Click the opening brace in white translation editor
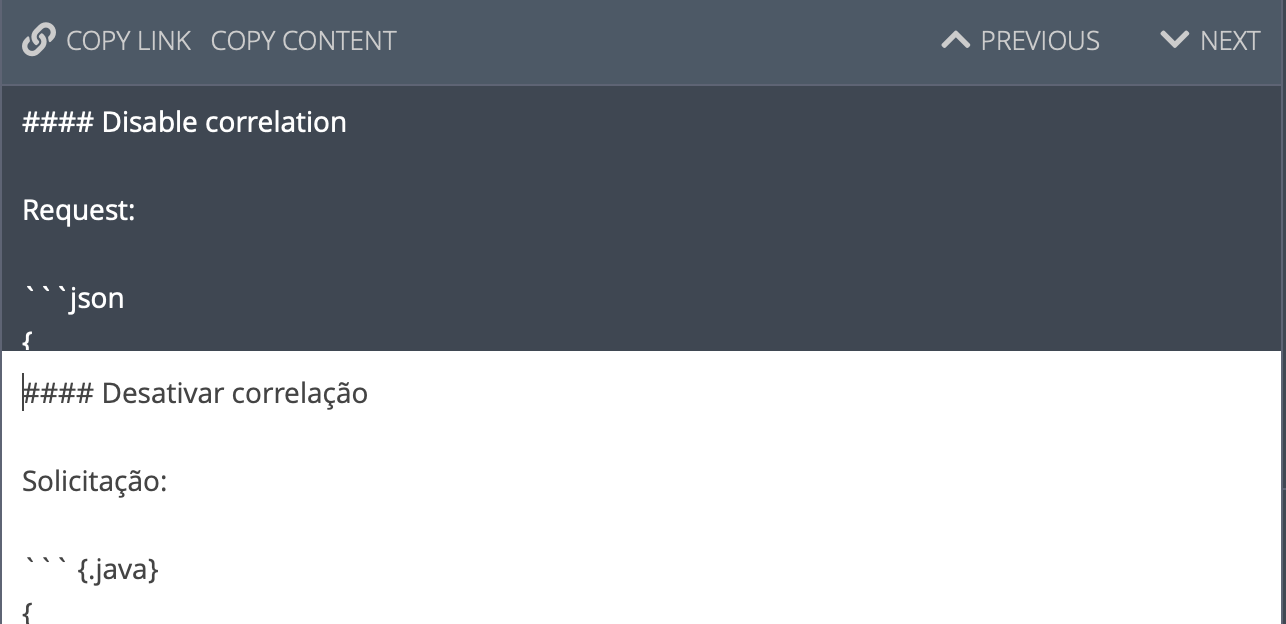Screen dimensions: 1286x624 click(28, 613)
